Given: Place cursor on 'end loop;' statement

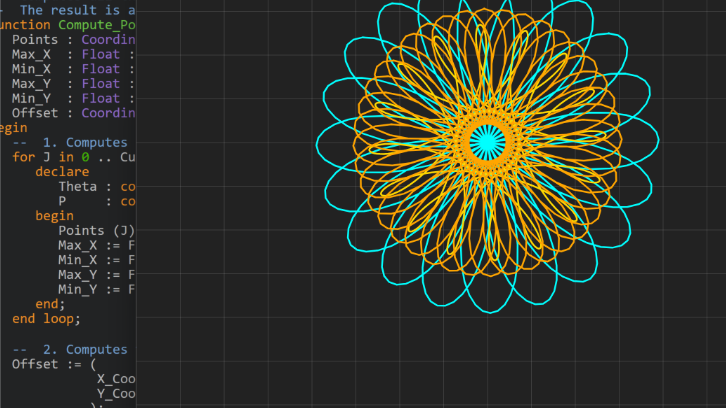Looking at the screenshot, I should coord(45,319).
